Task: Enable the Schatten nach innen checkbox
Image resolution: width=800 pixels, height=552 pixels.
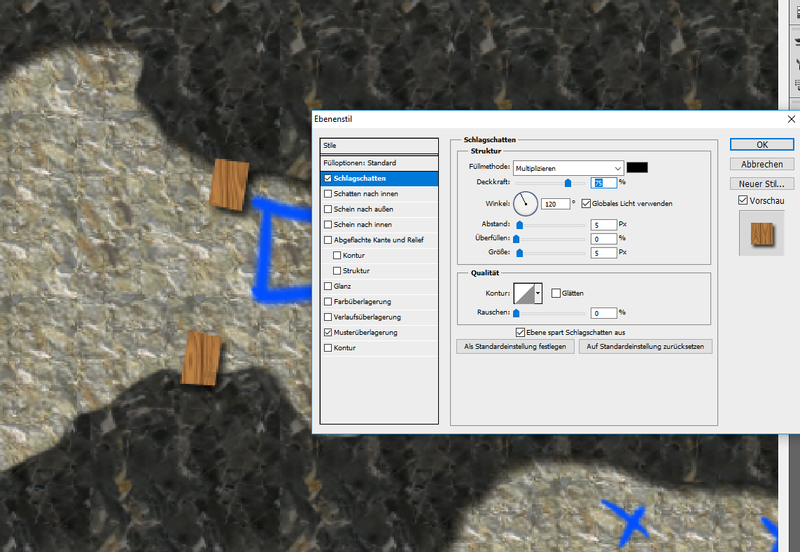Action: (328, 193)
